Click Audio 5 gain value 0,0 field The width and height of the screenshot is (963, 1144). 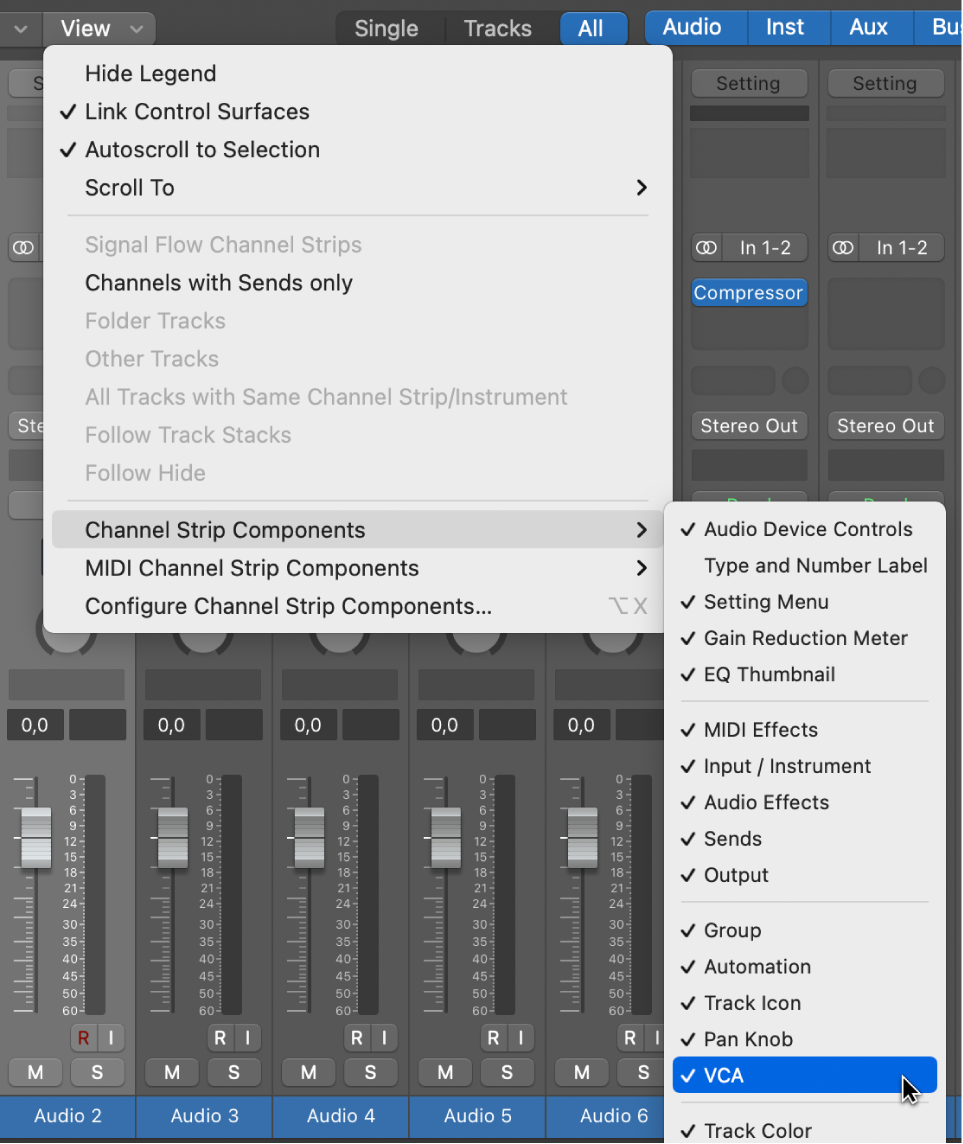click(x=444, y=725)
